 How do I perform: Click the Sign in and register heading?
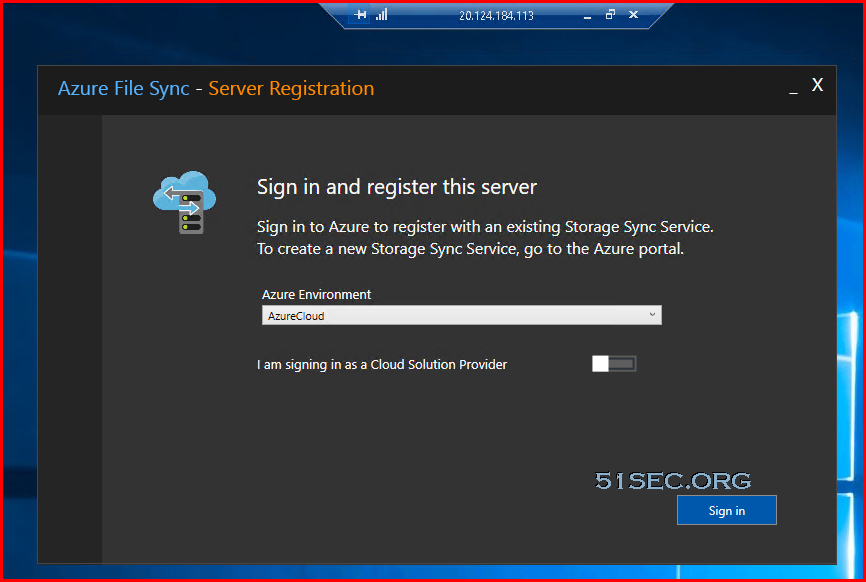(x=397, y=187)
